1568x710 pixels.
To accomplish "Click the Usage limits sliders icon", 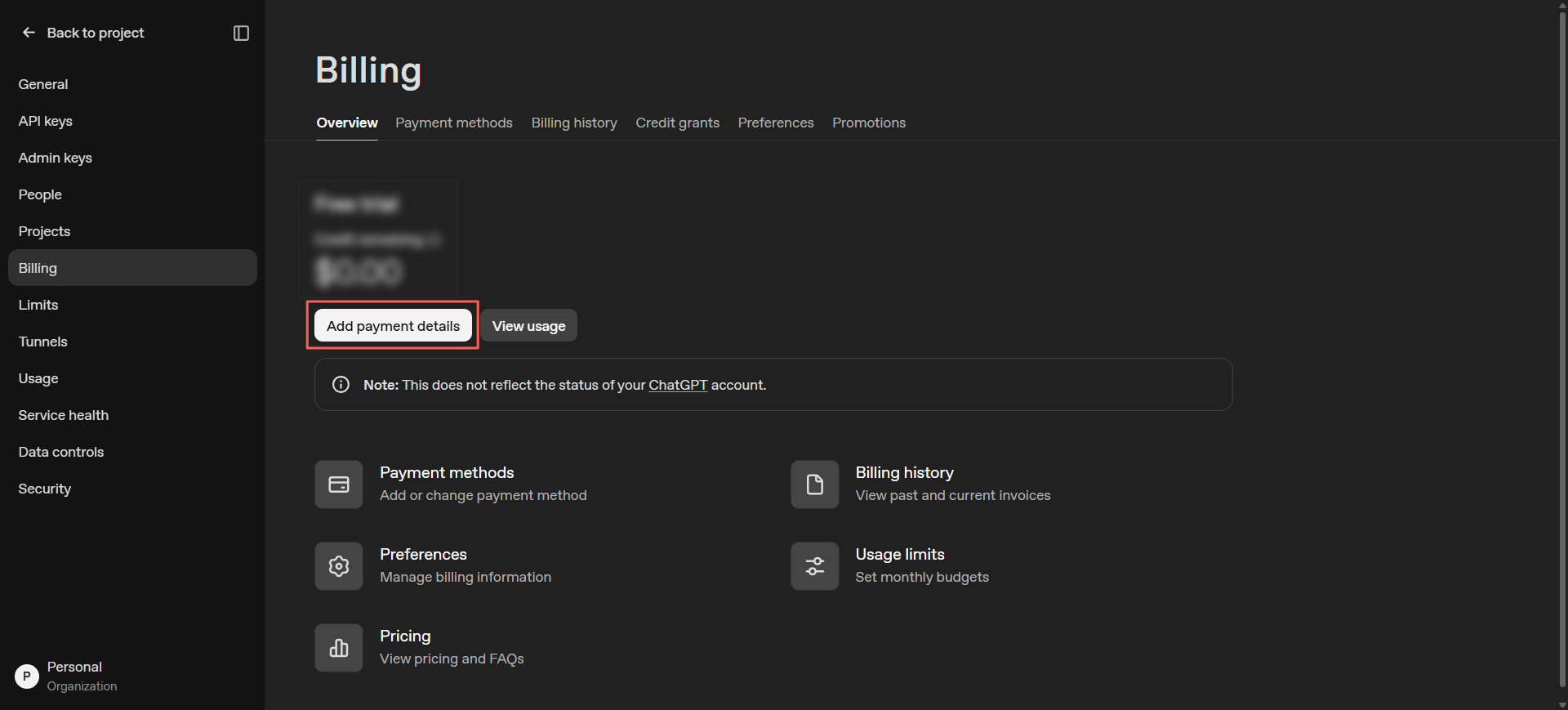I will [814, 566].
